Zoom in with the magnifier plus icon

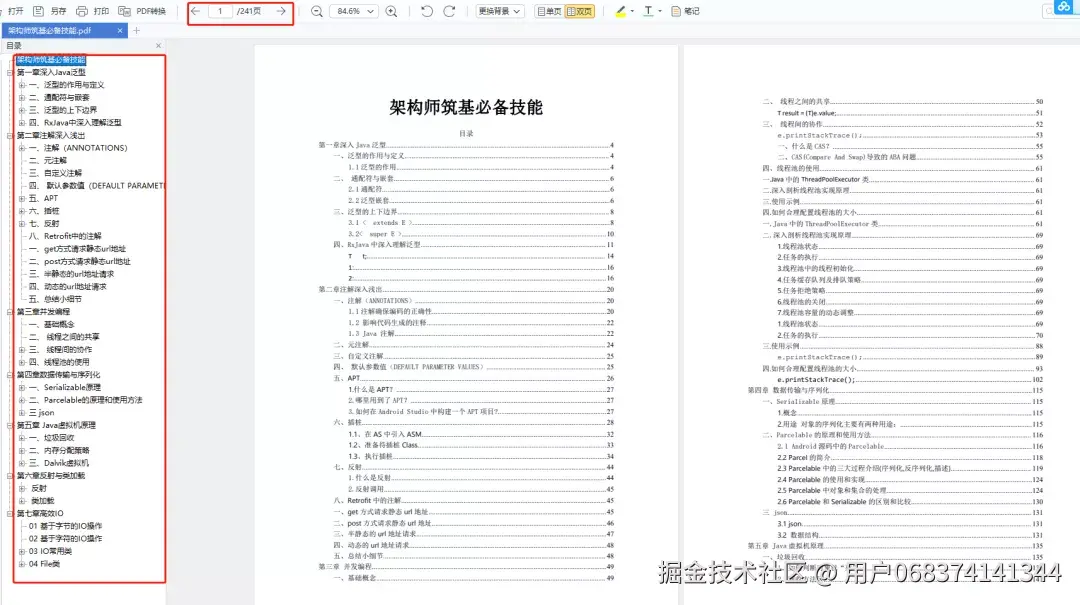[390, 11]
